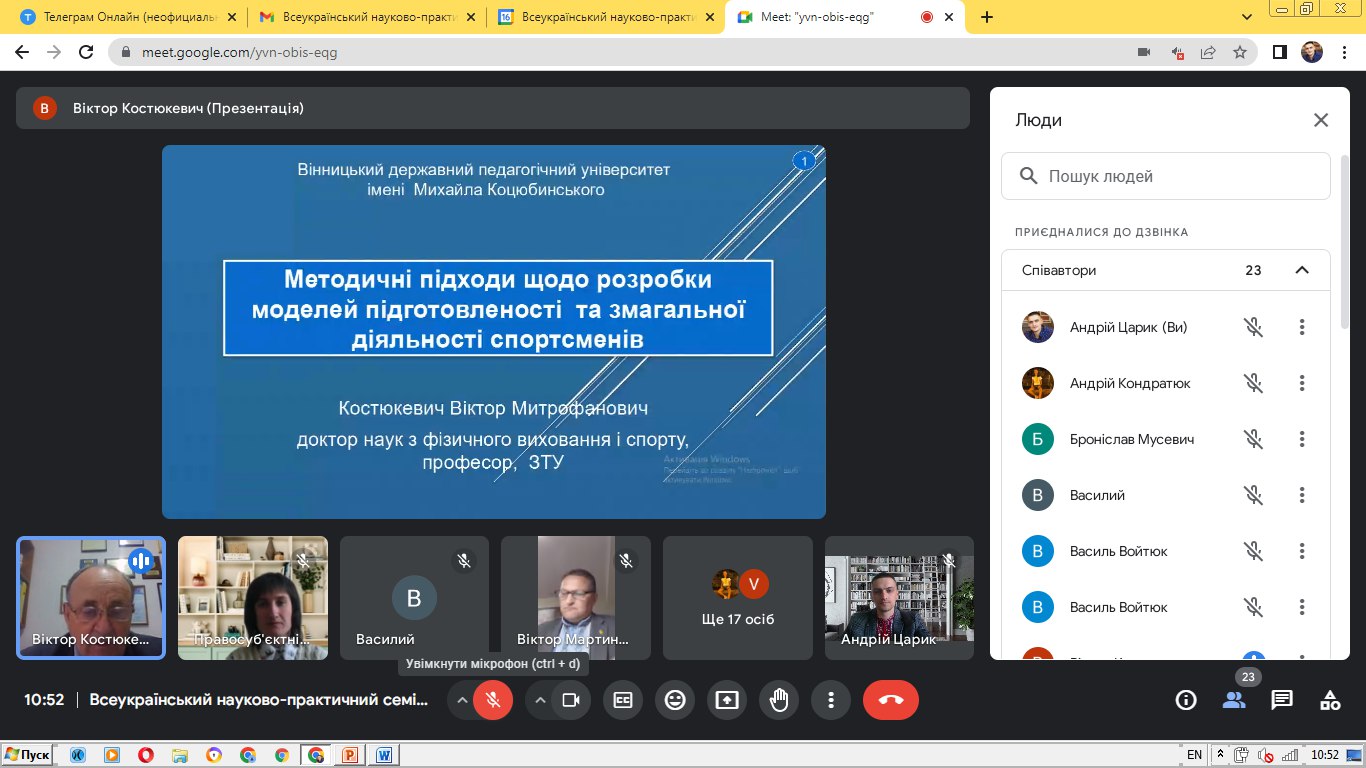Click the Ще 17 осіб tile
Screen dimensions: 1366x768
click(x=738, y=598)
